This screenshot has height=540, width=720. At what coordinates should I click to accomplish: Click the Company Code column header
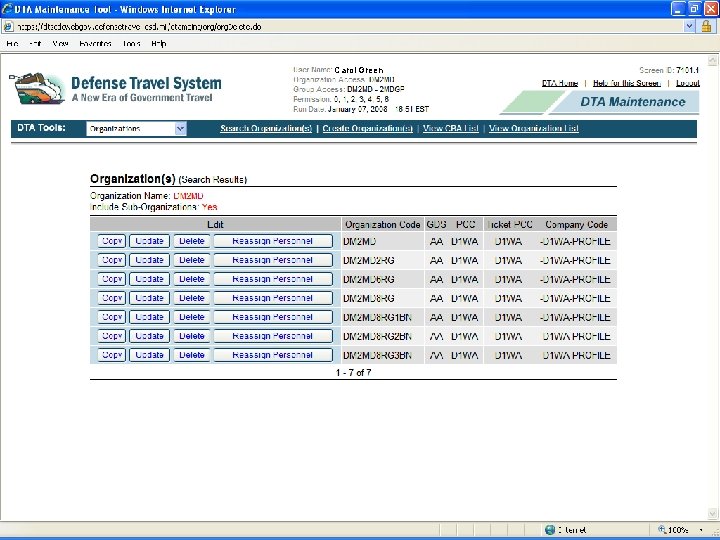pyautogui.click(x=576, y=225)
